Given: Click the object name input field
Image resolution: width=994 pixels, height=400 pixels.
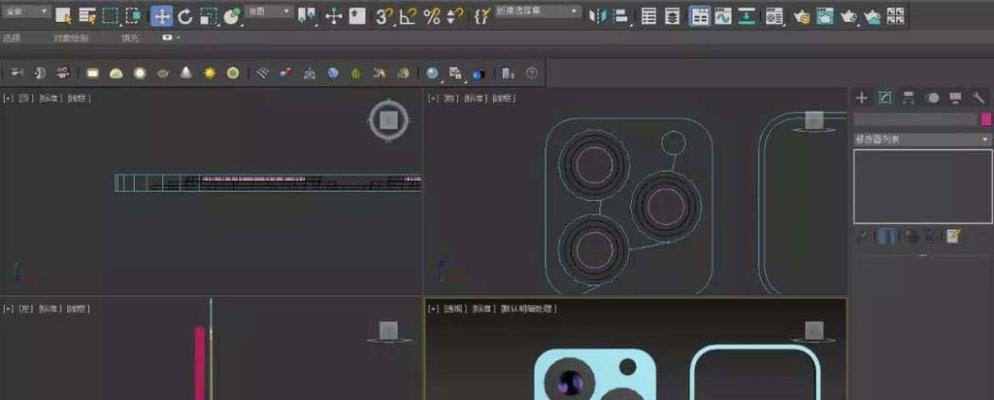Looking at the screenshot, I should click(x=915, y=119).
